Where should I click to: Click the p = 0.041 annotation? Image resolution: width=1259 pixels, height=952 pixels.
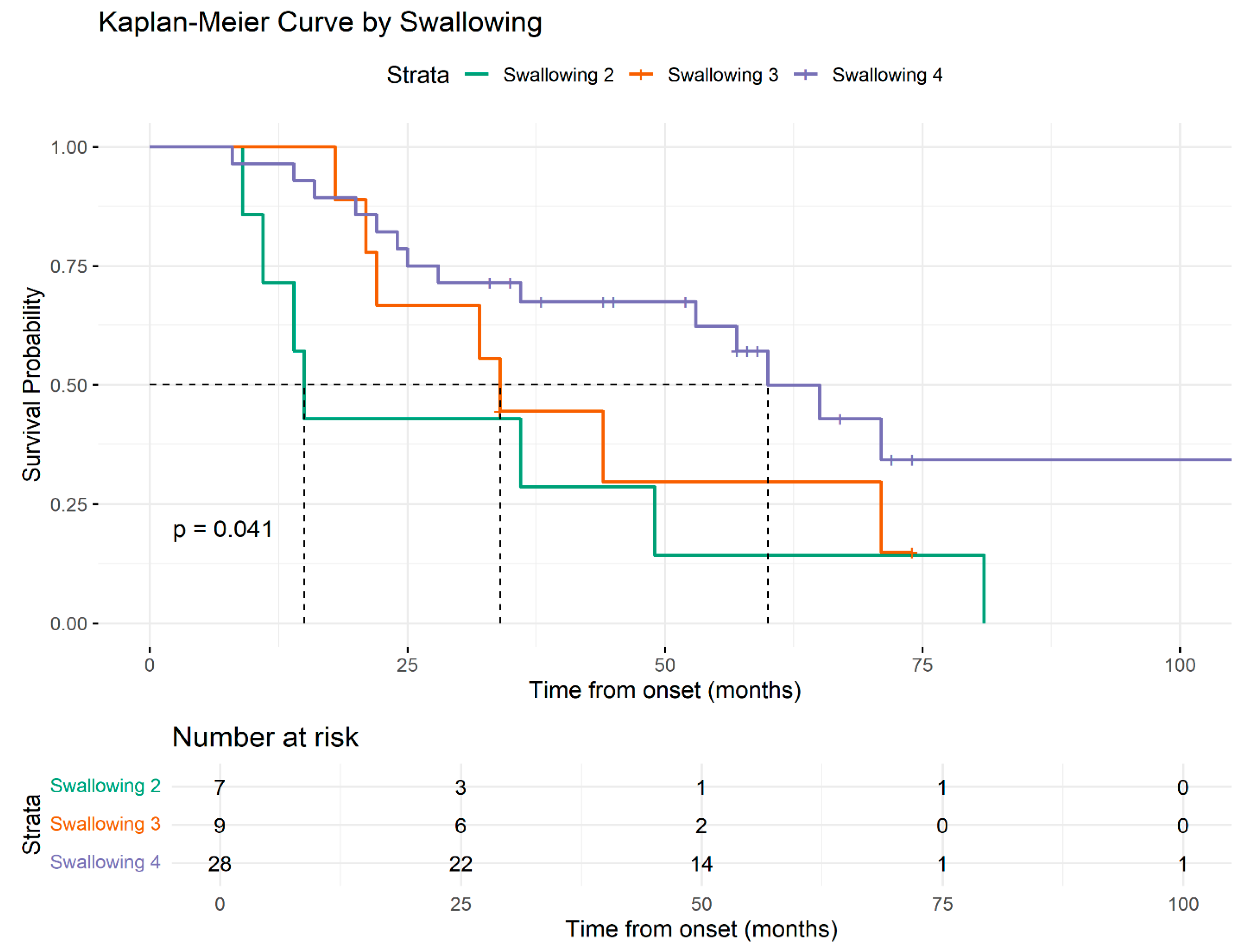coord(222,529)
